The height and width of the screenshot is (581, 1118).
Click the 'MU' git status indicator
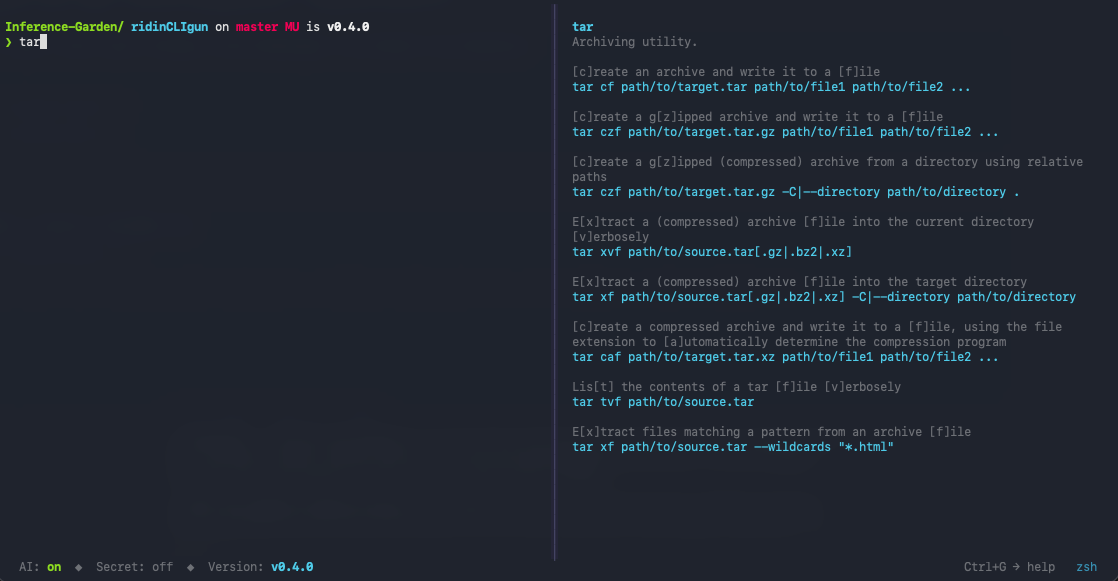pyautogui.click(x=292, y=27)
